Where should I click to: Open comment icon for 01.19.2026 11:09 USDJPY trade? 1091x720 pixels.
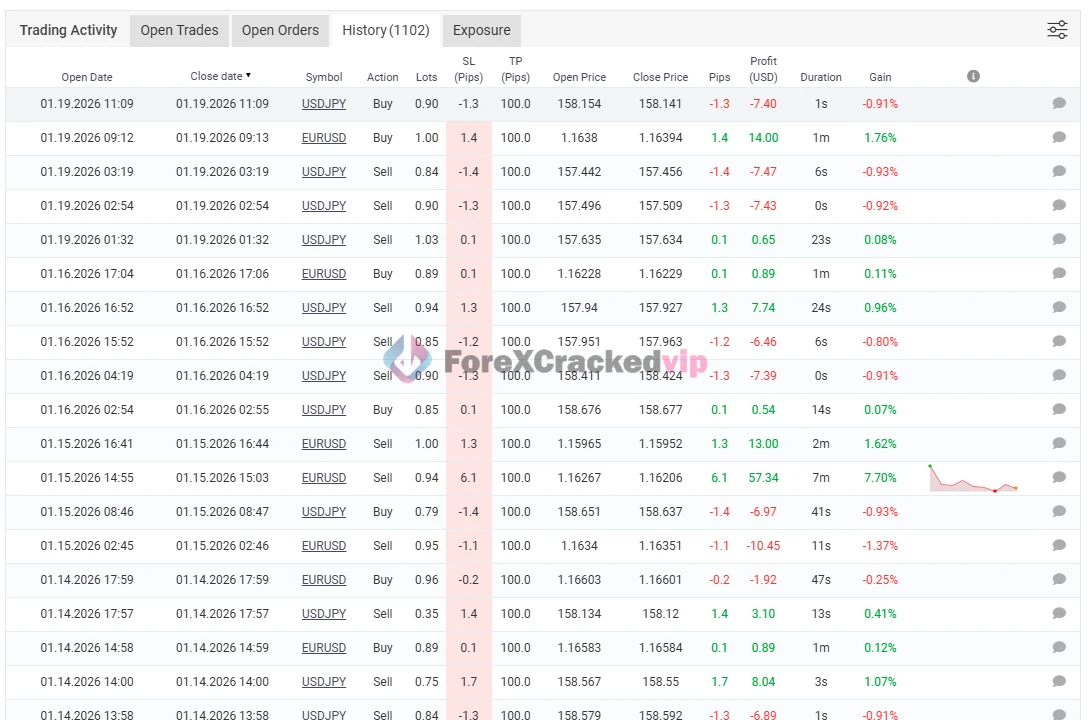tap(1059, 104)
